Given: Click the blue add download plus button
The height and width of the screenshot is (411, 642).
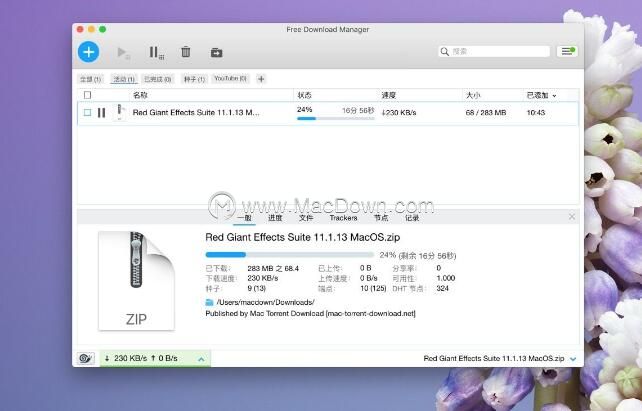Looking at the screenshot, I should coord(88,52).
